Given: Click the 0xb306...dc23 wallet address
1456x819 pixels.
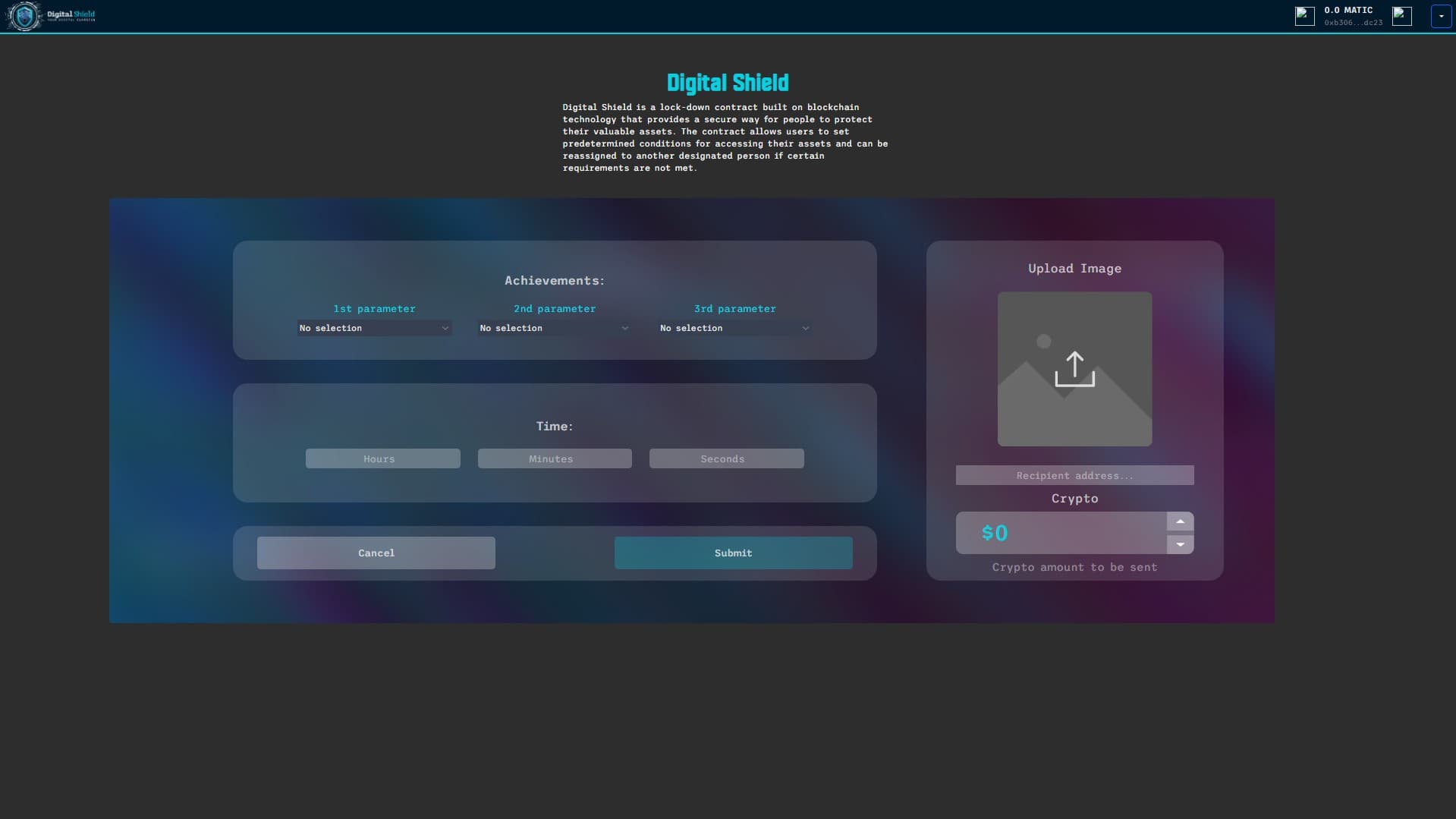Looking at the screenshot, I should [1353, 23].
